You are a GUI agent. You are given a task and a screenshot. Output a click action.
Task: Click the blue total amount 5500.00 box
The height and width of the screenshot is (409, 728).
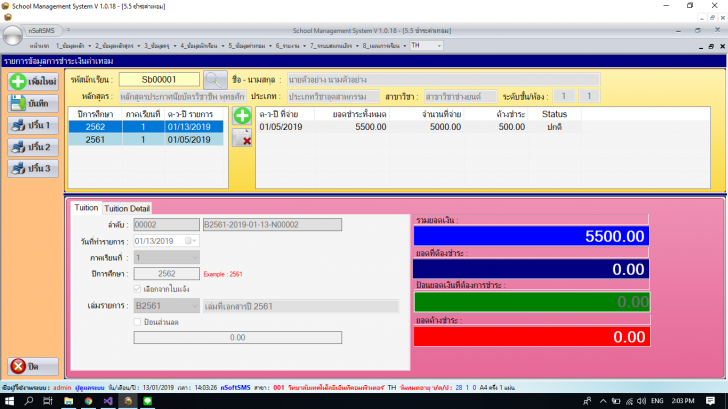[x=531, y=236]
